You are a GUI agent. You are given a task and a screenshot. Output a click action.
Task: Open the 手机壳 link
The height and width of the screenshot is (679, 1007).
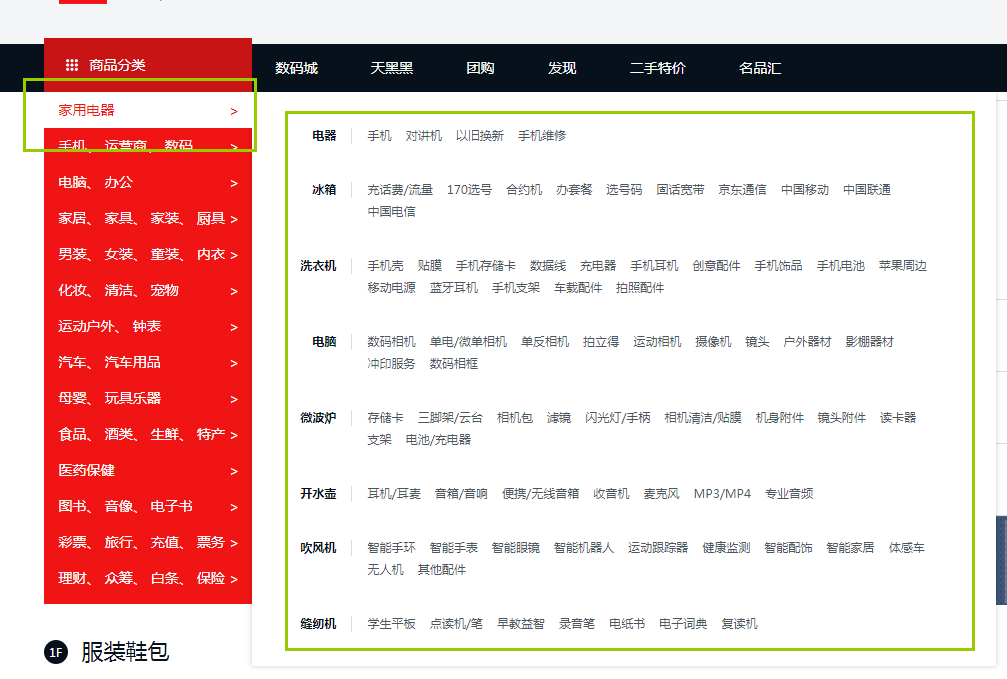pyautogui.click(x=385, y=266)
